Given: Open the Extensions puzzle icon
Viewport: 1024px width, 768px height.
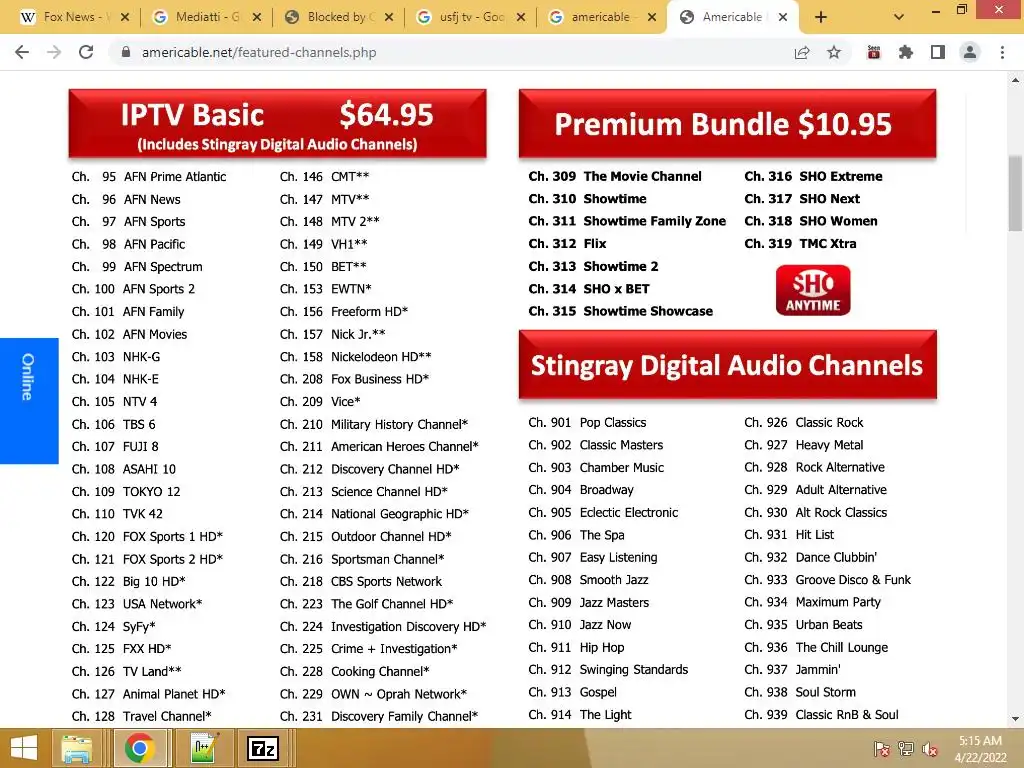Looking at the screenshot, I should tap(906, 52).
